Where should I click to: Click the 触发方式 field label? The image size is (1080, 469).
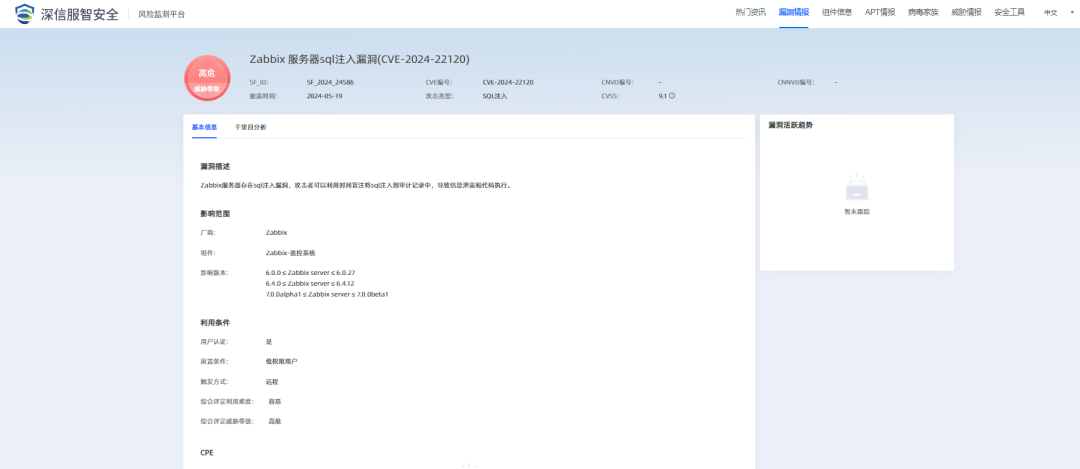point(214,381)
